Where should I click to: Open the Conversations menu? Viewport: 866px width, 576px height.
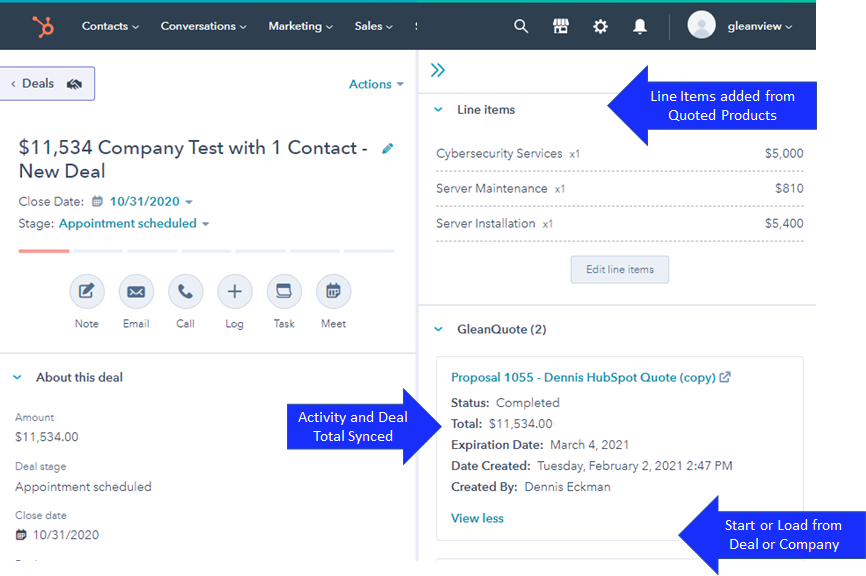click(203, 26)
